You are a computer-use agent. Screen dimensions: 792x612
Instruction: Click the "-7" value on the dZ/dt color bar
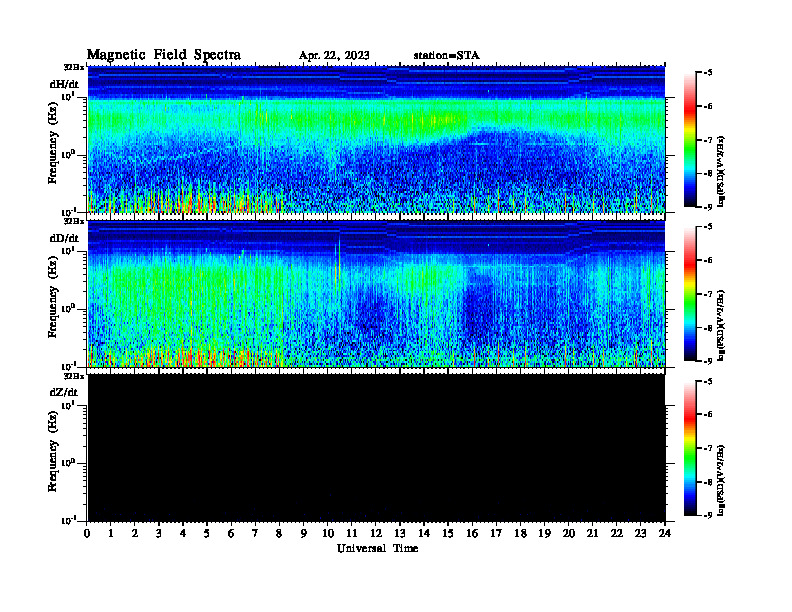[708, 448]
